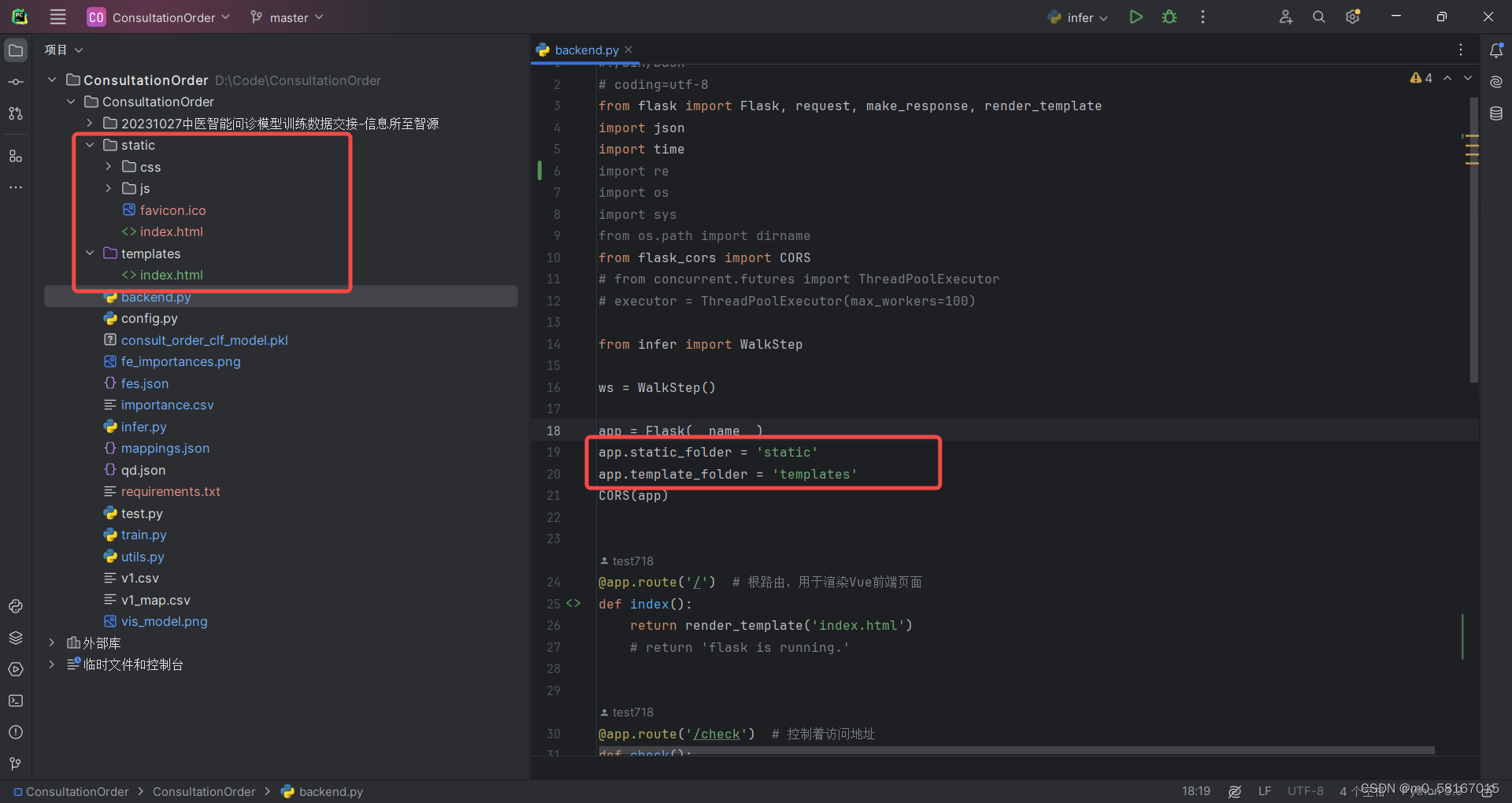Open the Commit tool window

(x=16, y=82)
